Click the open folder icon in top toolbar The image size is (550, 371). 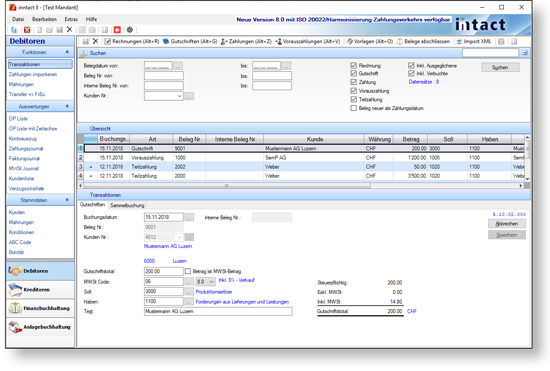pos(49,30)
